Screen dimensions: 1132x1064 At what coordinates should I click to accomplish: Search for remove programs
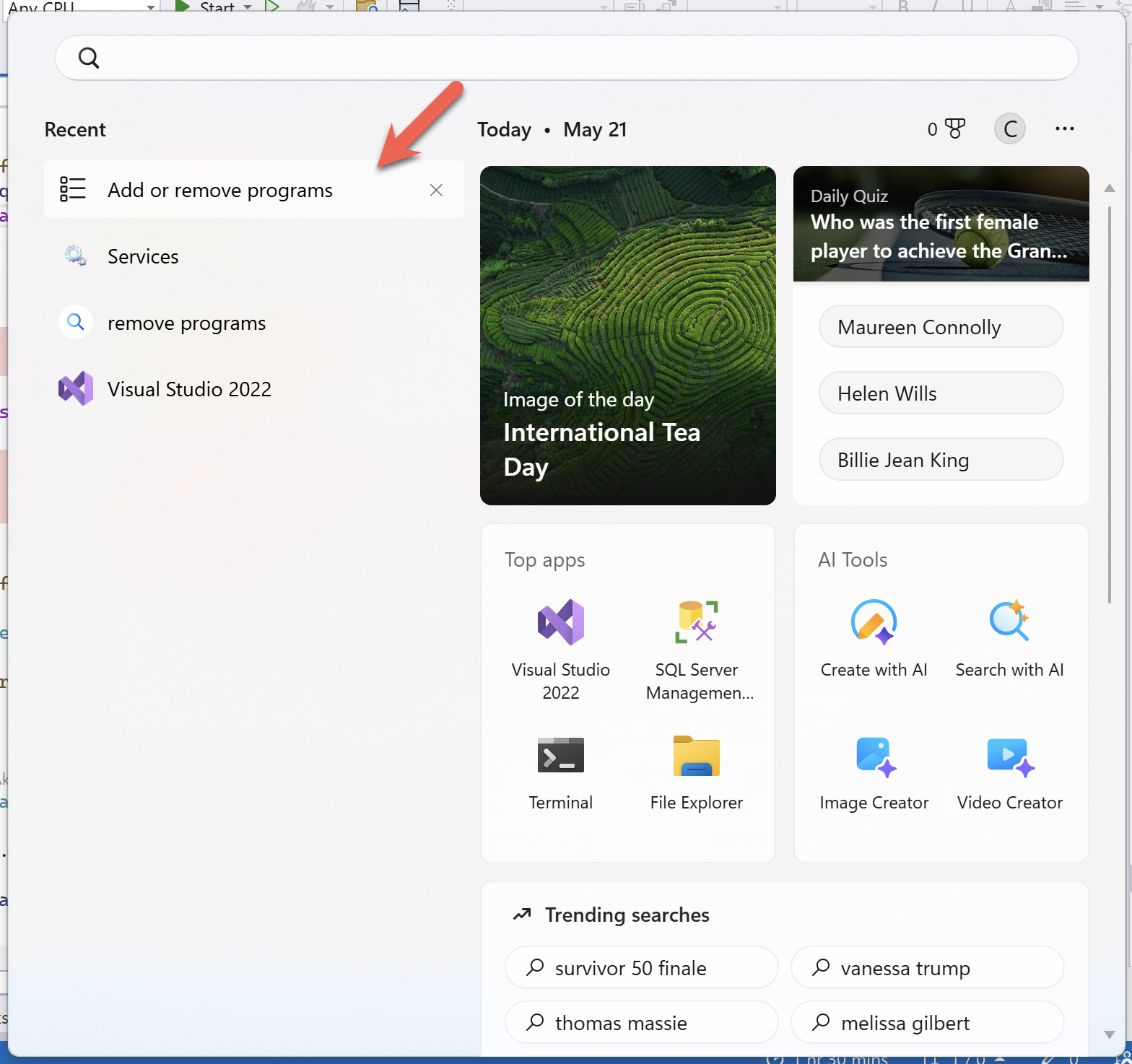pos(253,323)
